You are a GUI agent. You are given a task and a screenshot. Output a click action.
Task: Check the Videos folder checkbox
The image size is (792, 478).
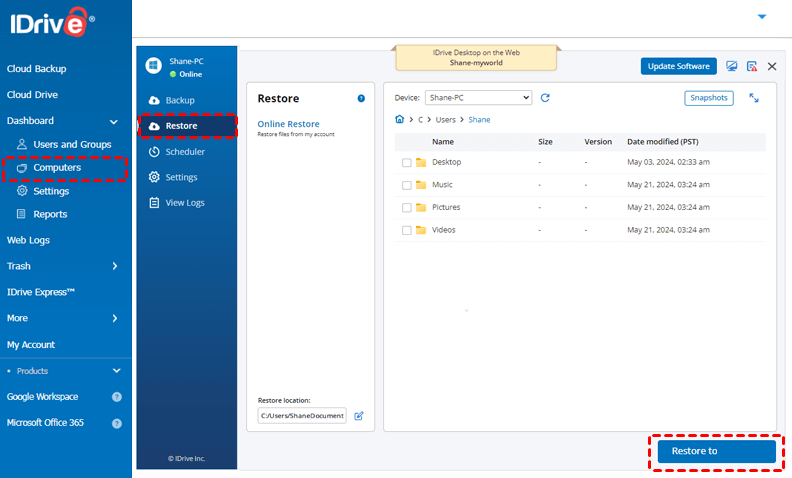[x=407, y=230]
